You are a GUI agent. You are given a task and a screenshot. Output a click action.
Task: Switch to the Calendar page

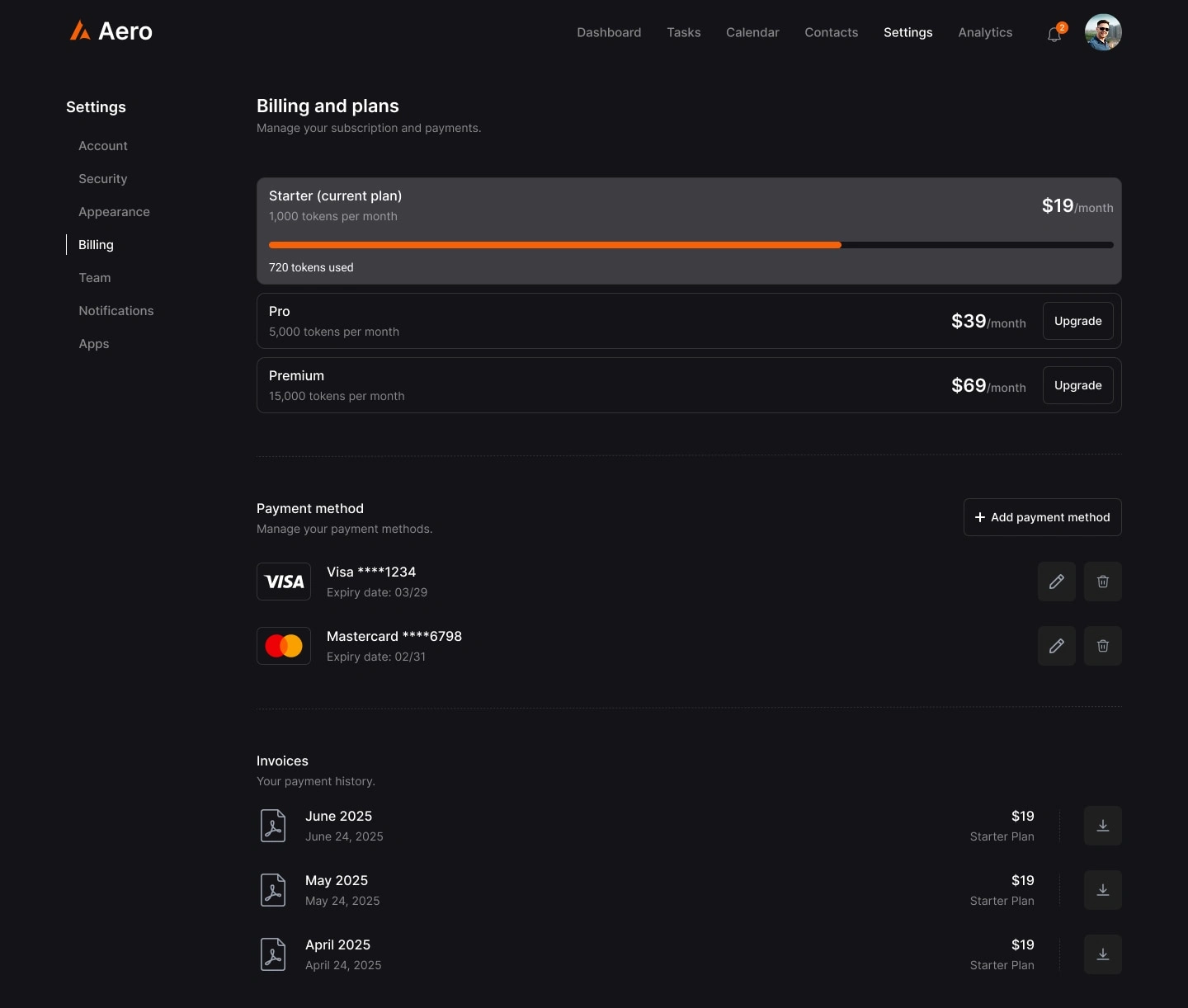[x=752, y=32]
